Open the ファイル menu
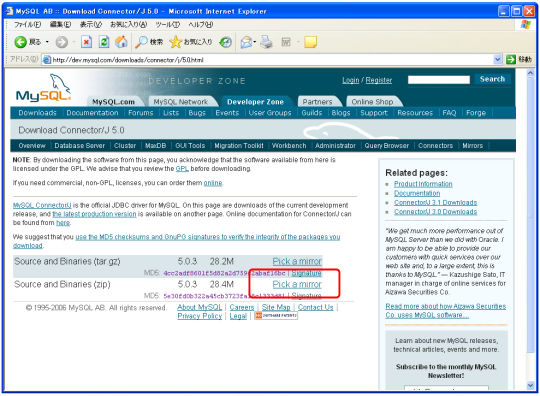Viewport: 540px width, 396px height. click(x=27, y=24)
